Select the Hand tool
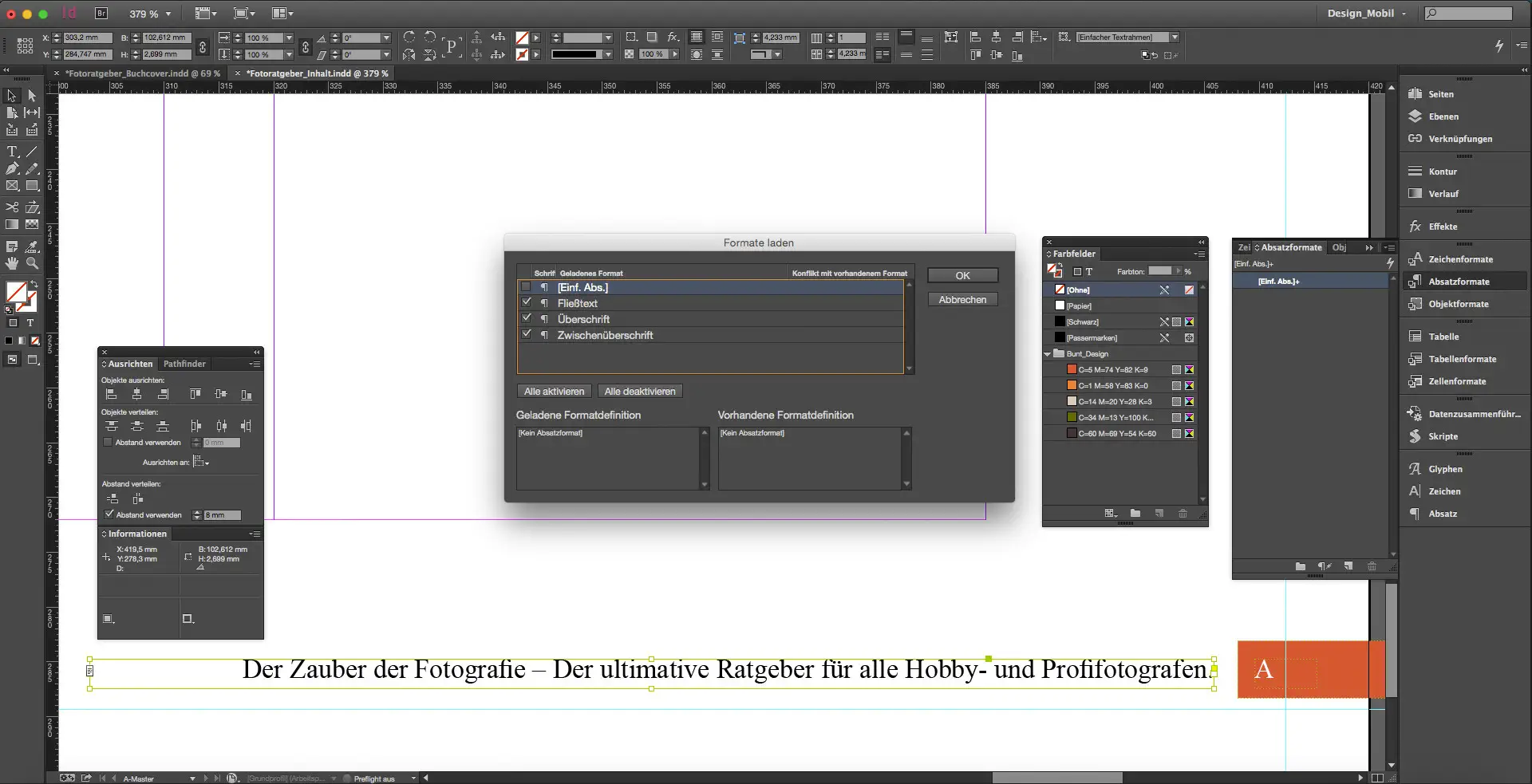Image resolution: width=1532 pixels, height=784 pixels. 12,264
